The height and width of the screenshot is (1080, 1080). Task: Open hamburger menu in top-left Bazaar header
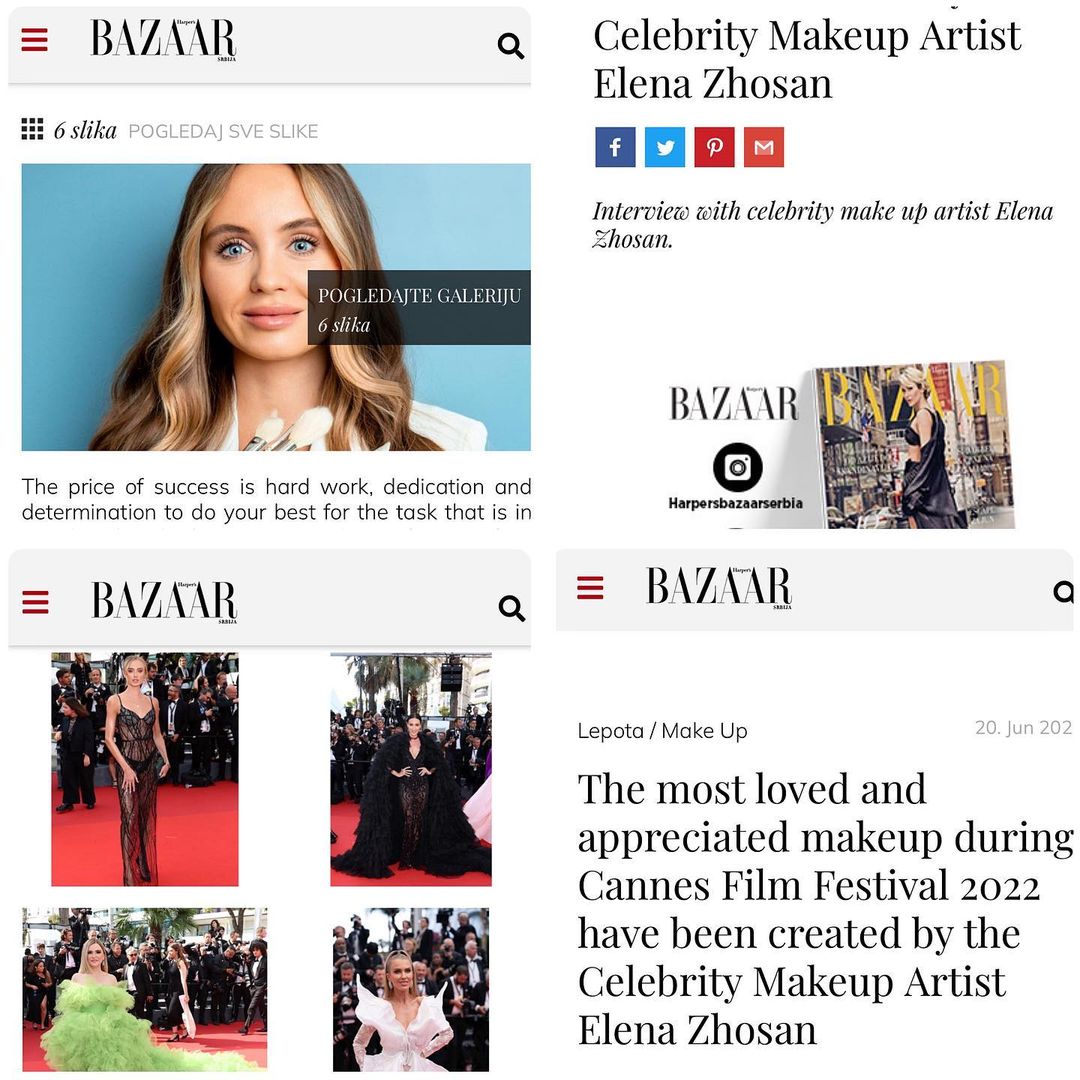[x=34, y=40]
